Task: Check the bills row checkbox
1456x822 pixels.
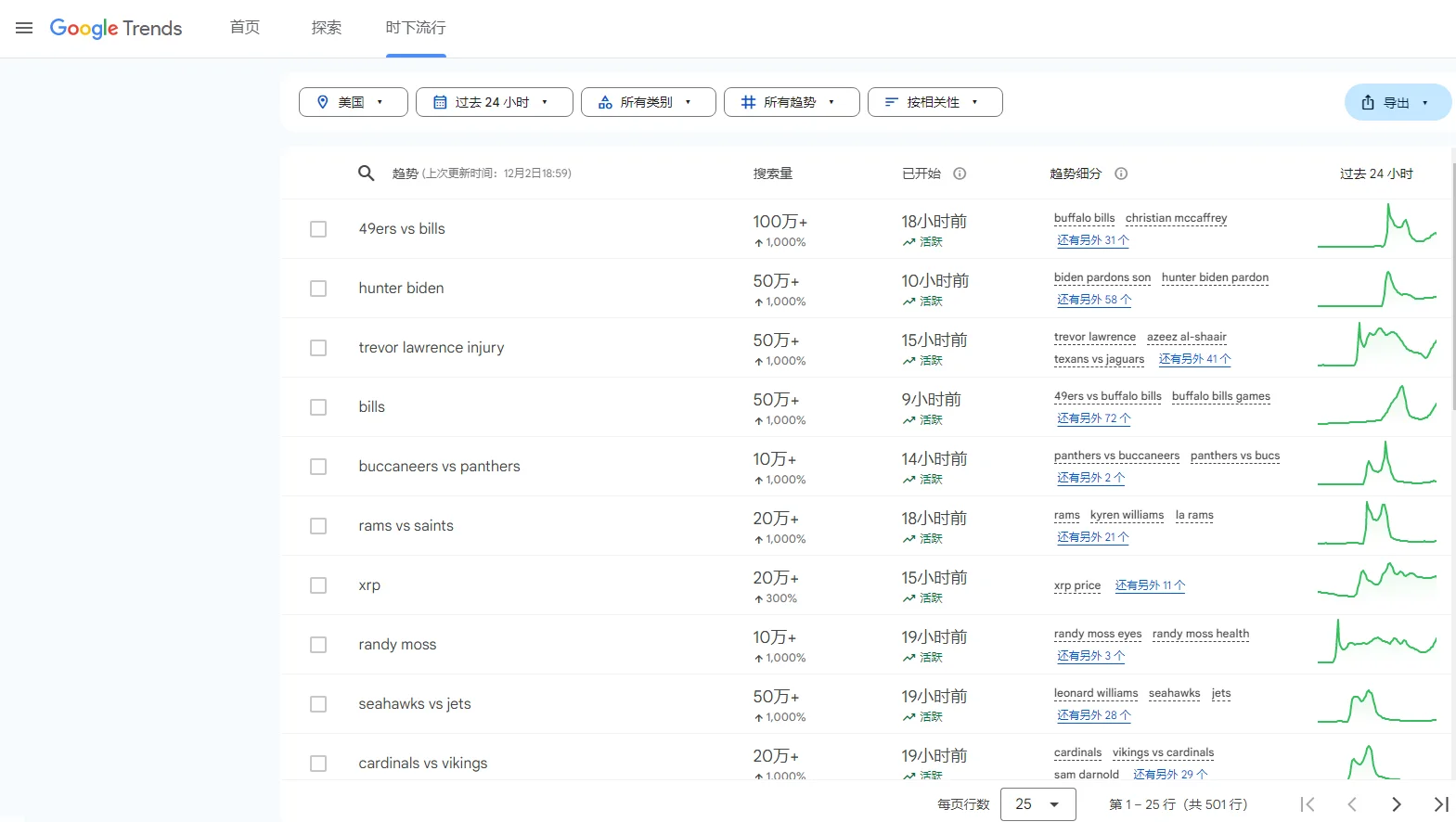Action: [318, 407]
